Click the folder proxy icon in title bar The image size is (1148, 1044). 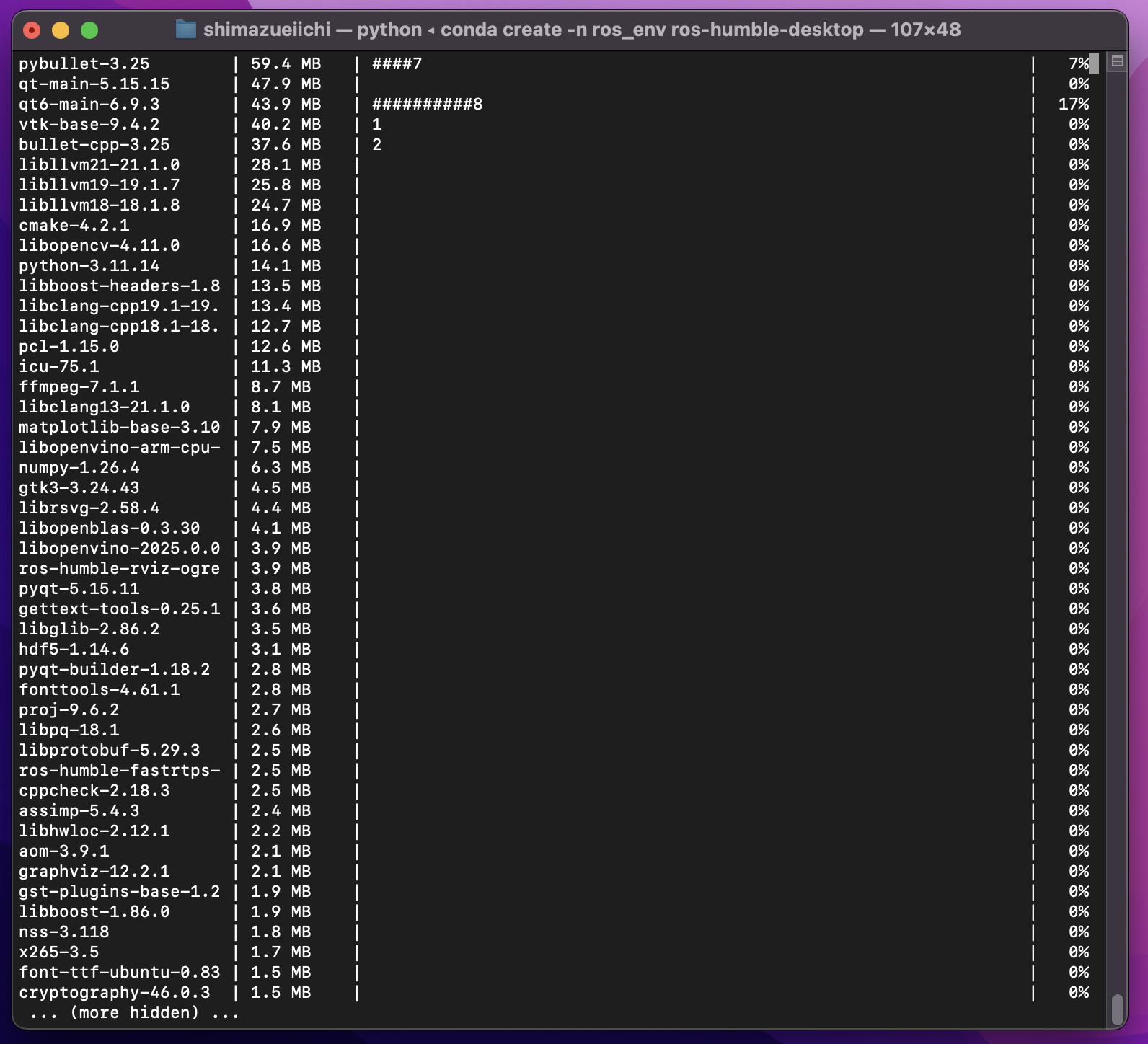pos(186,30)
